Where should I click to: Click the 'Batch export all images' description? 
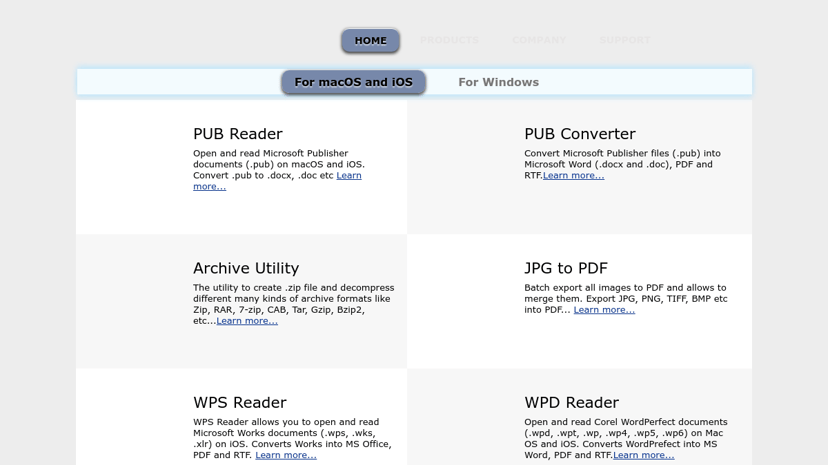pos(626,299)
